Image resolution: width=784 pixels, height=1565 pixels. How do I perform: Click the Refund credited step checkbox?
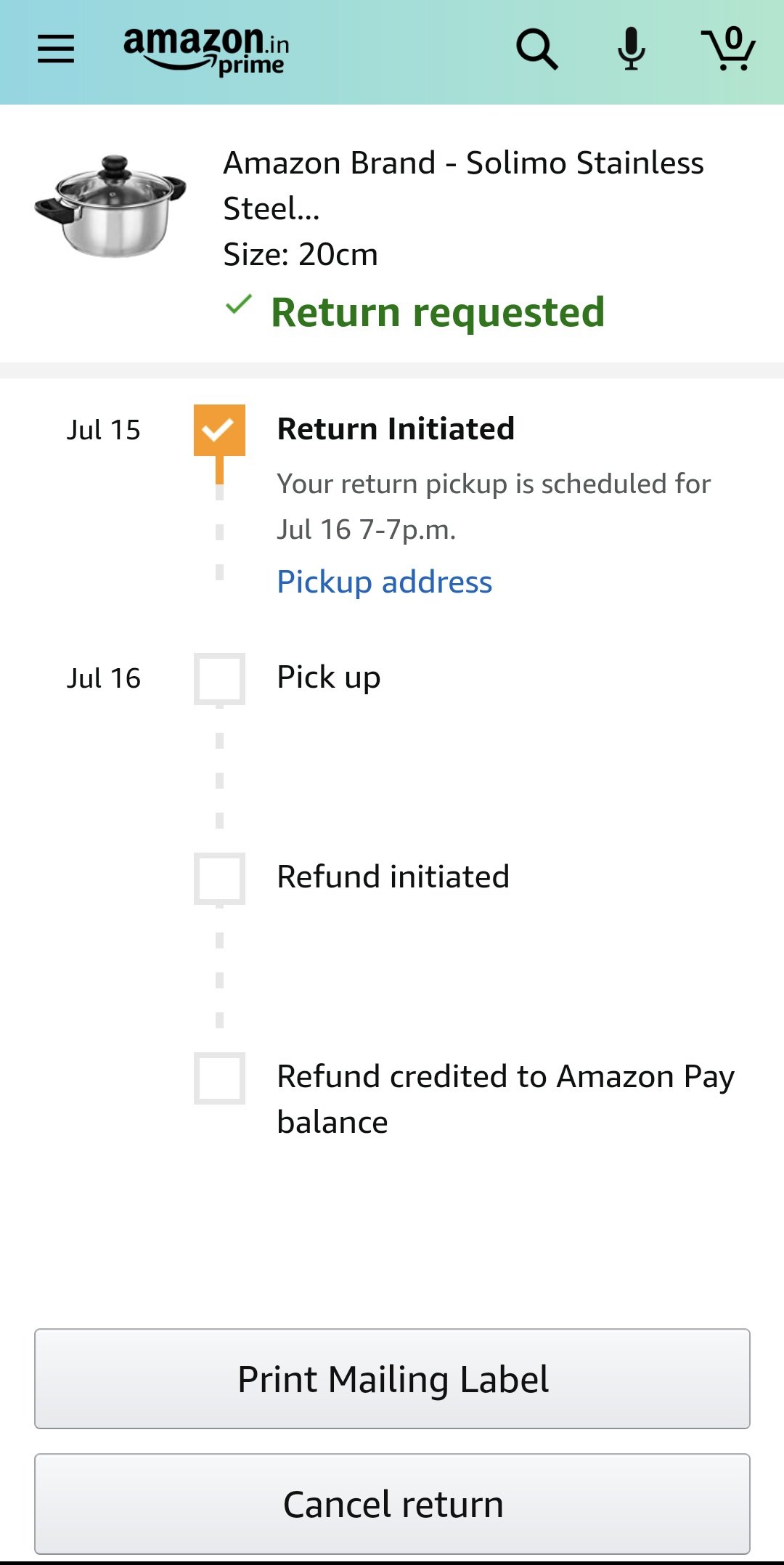[x=219, y=1078]
